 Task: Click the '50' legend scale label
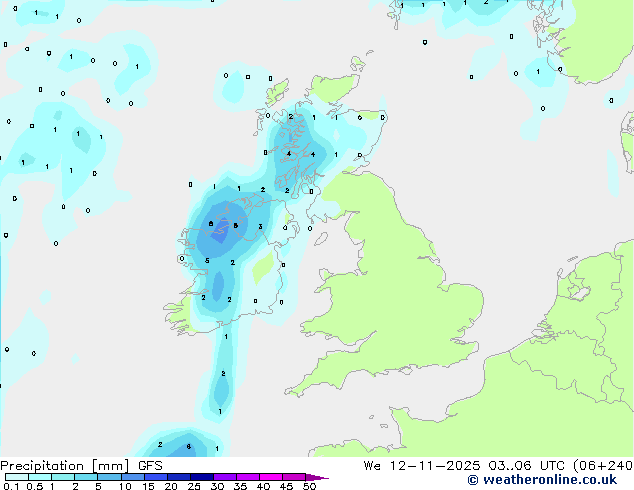click(x=309, y=486)
